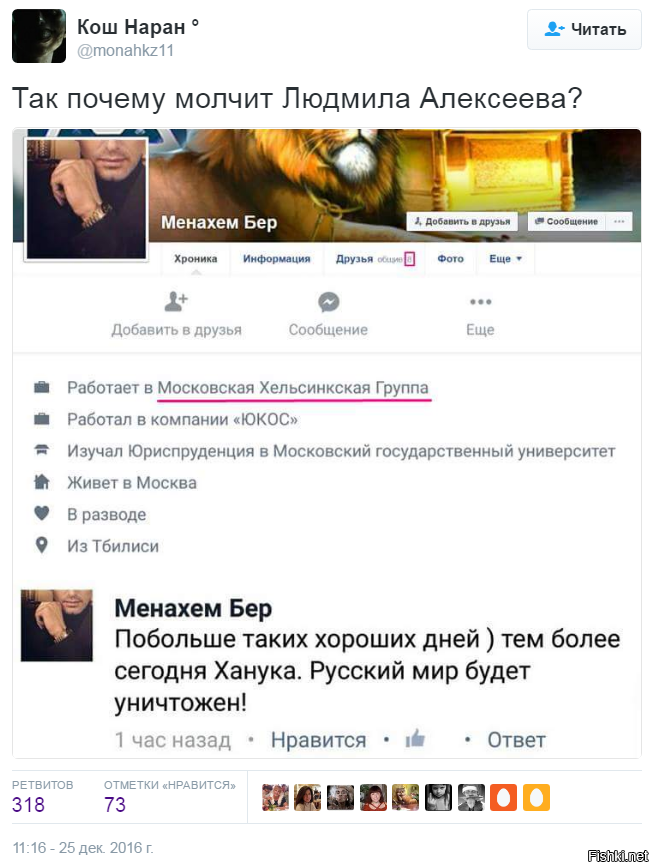Click the briefcase icon beside Работает в

pyautogui.click(x=42, y=387)
